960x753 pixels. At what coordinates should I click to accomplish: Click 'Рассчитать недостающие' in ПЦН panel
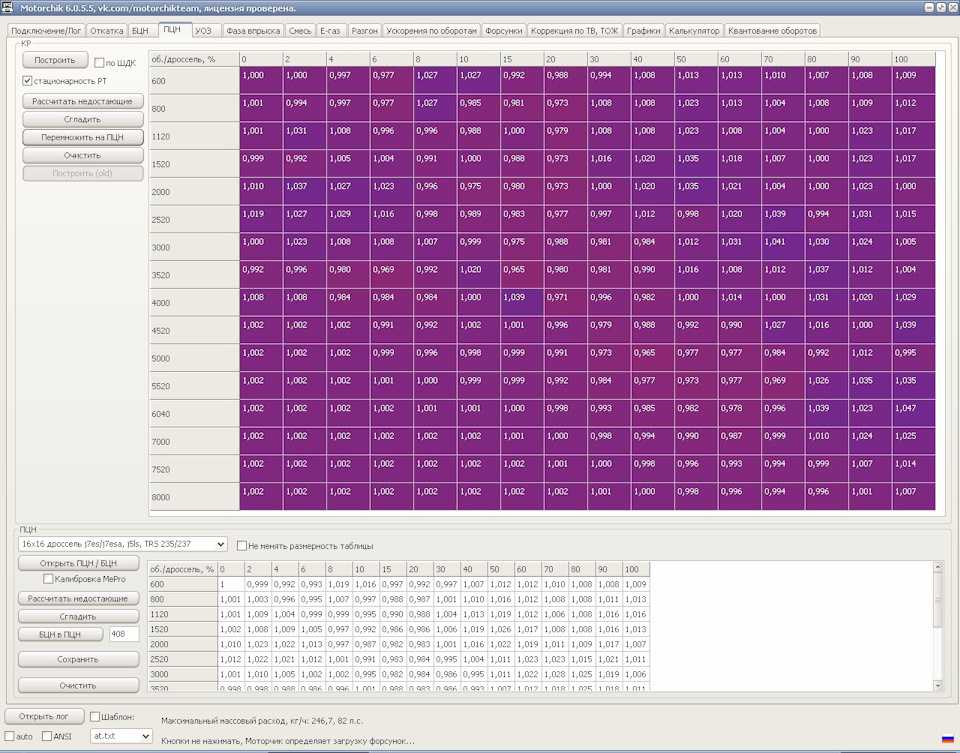(78, 598)
